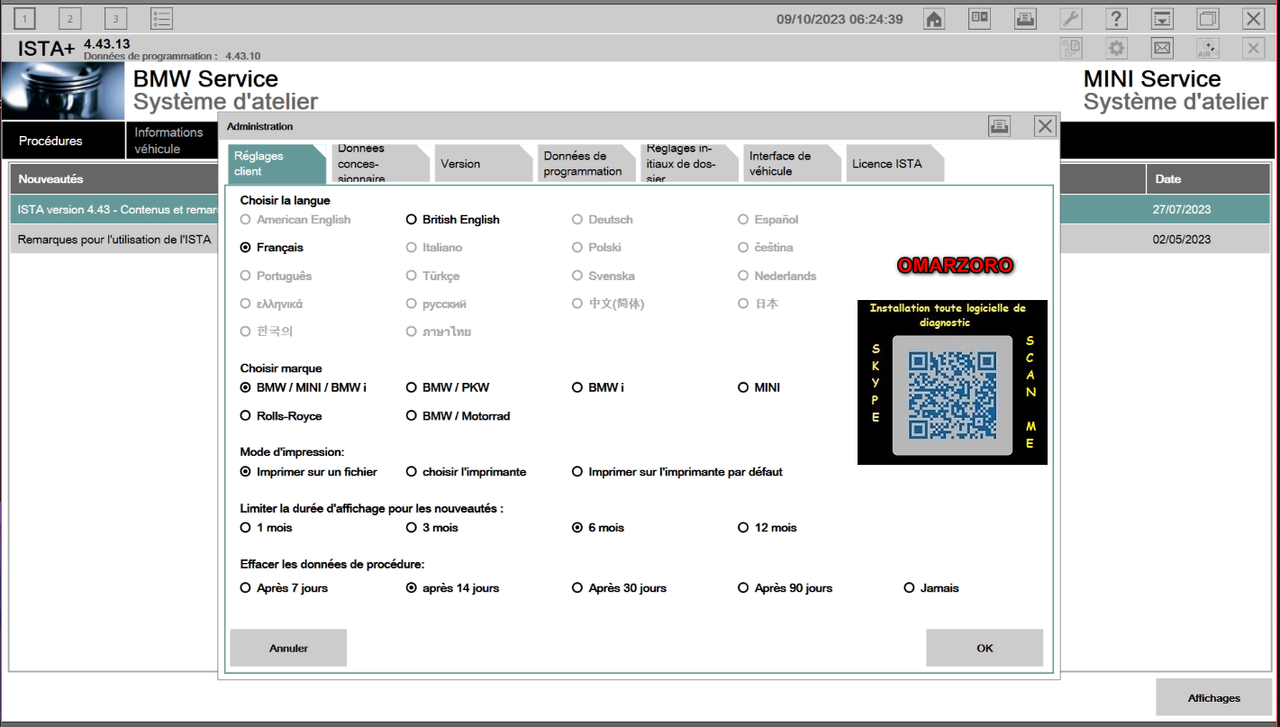Select choisir l'imprimante option
Image resolution: width=1280 pixels, height=727 pixels.
466,471
